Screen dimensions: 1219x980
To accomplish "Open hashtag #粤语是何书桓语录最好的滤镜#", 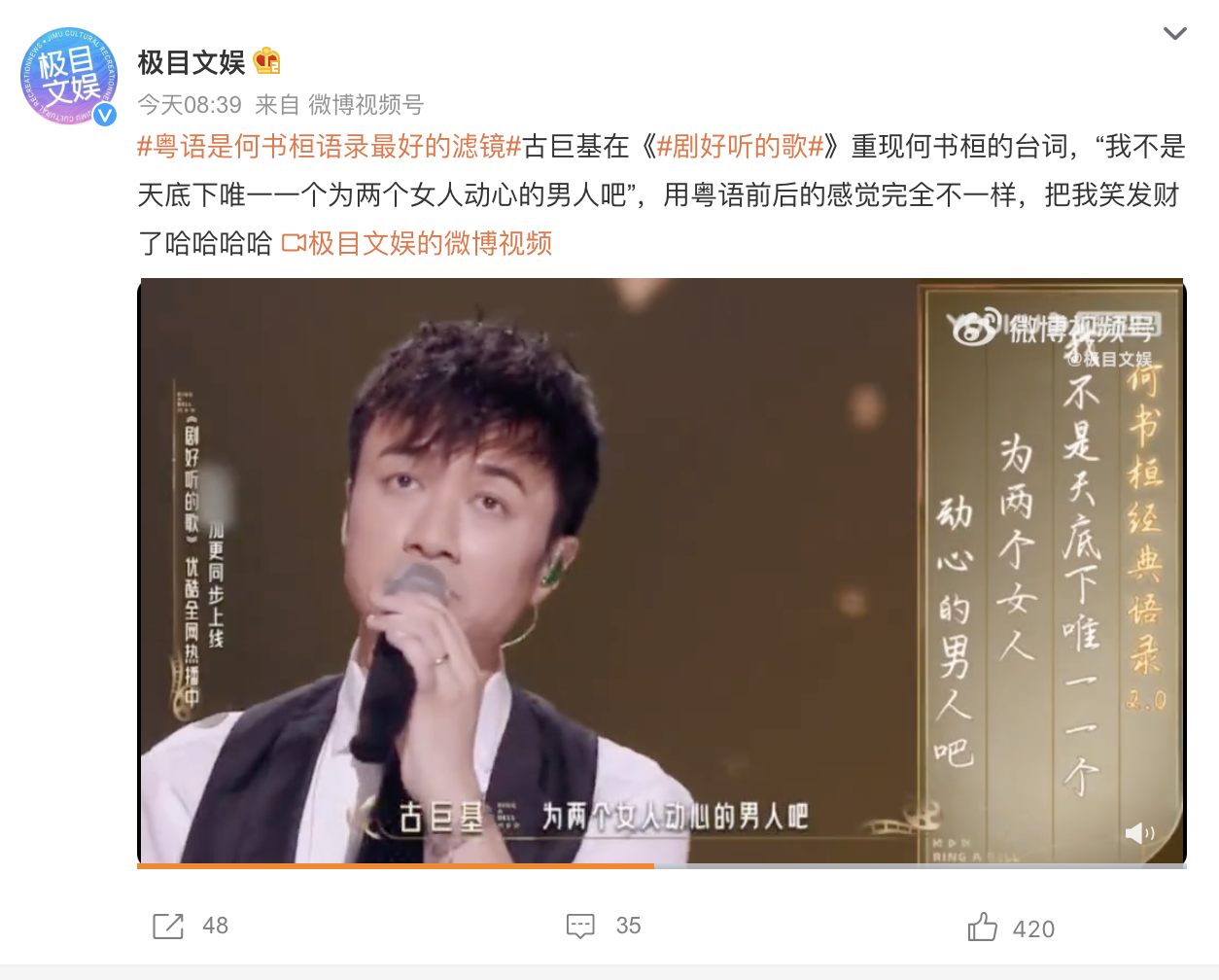I will coord(330,147).
